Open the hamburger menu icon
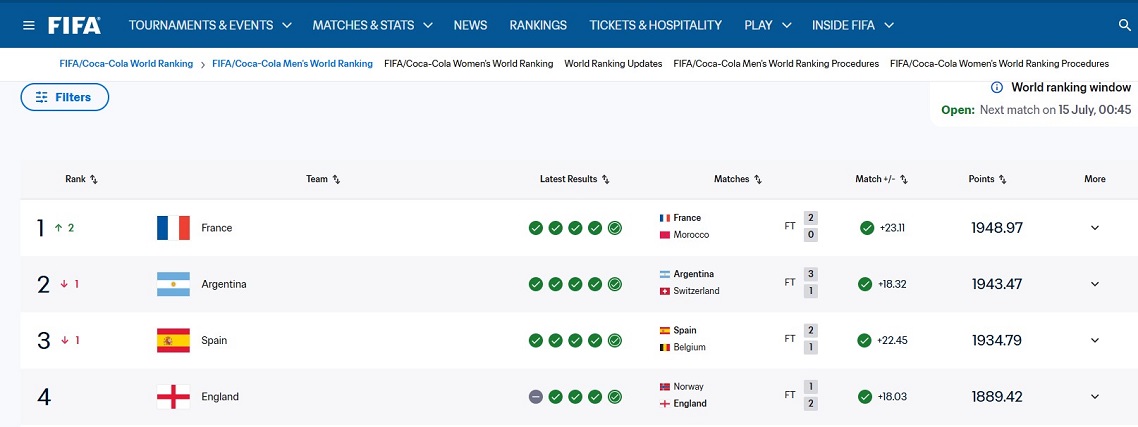The width and height of the screenshot is (1138, 427). pyautogui.click(x=29, y=25)
